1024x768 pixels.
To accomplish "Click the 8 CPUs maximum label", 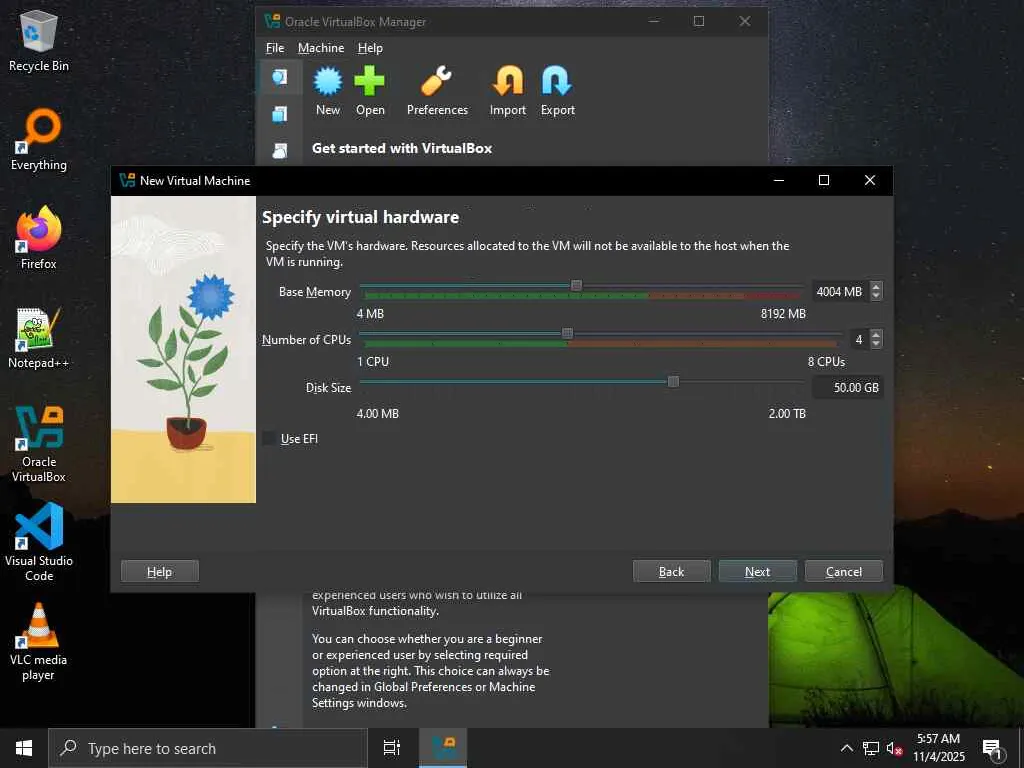I will 826,361.
